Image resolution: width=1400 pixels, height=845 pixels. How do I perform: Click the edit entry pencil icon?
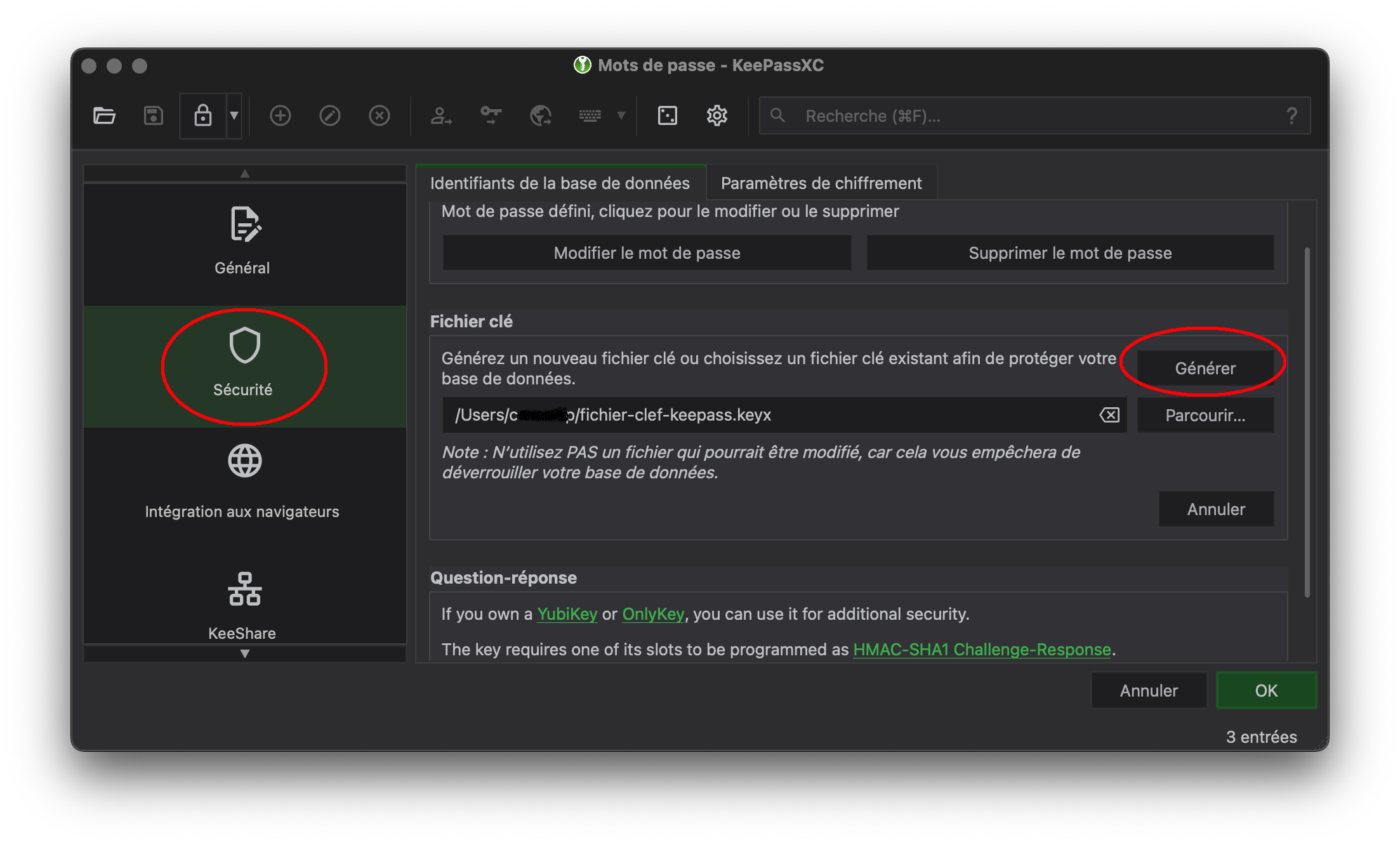point(329,115)
